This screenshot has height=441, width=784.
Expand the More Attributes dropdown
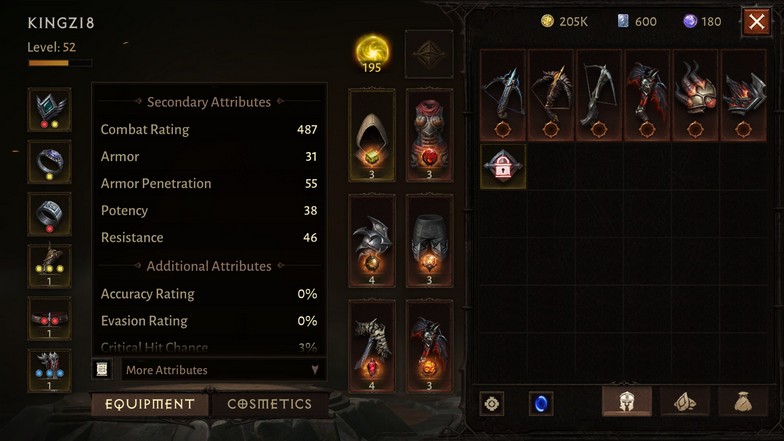pyautogui.click(x=224, y=370)
